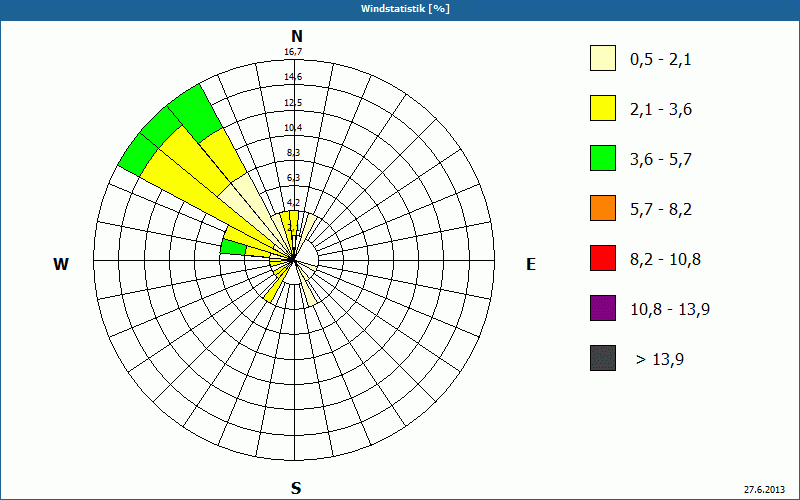Screen dimensions: 800x500
Task: Click the 10,4 ring value
Action: [293, 128]
